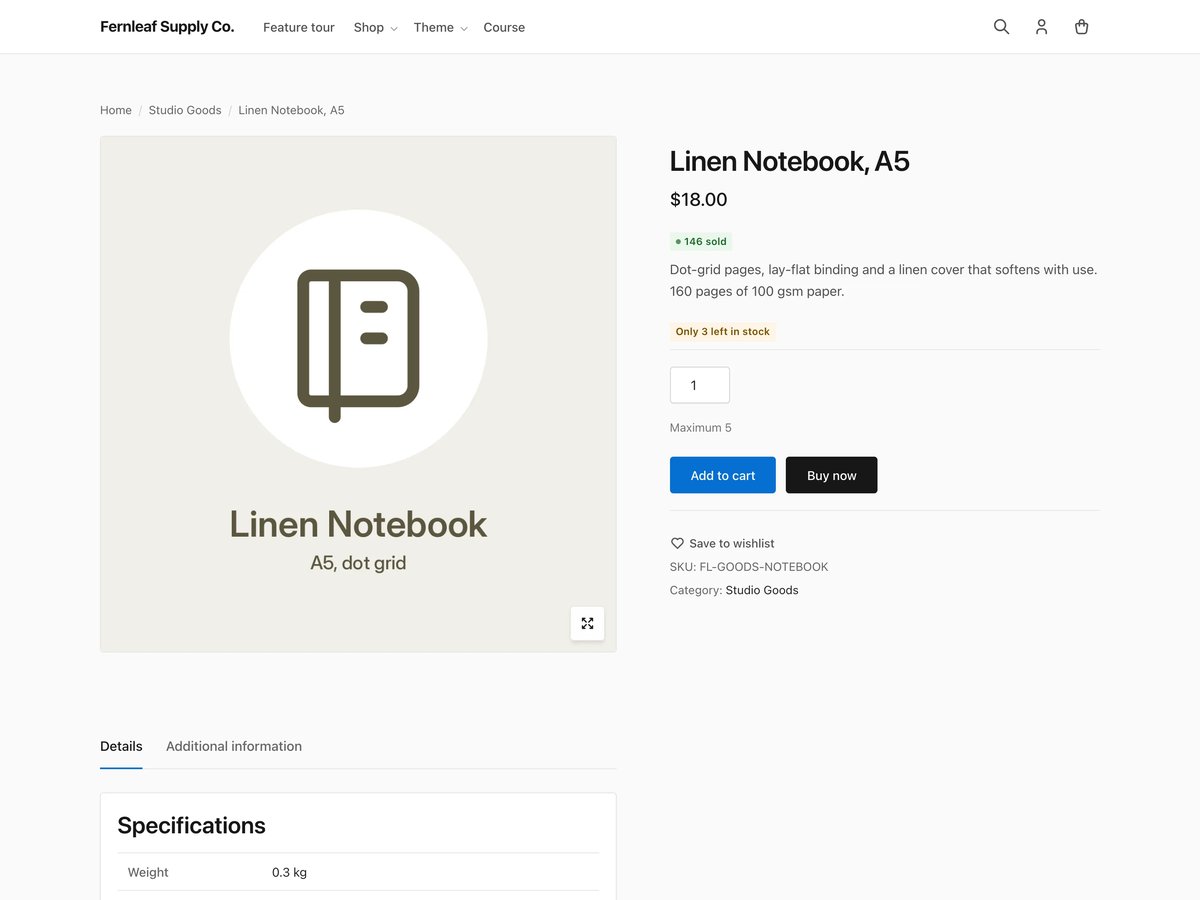Click the Maximum 5 note
This screenshot has width=1200, height=900.
point(701,427)
